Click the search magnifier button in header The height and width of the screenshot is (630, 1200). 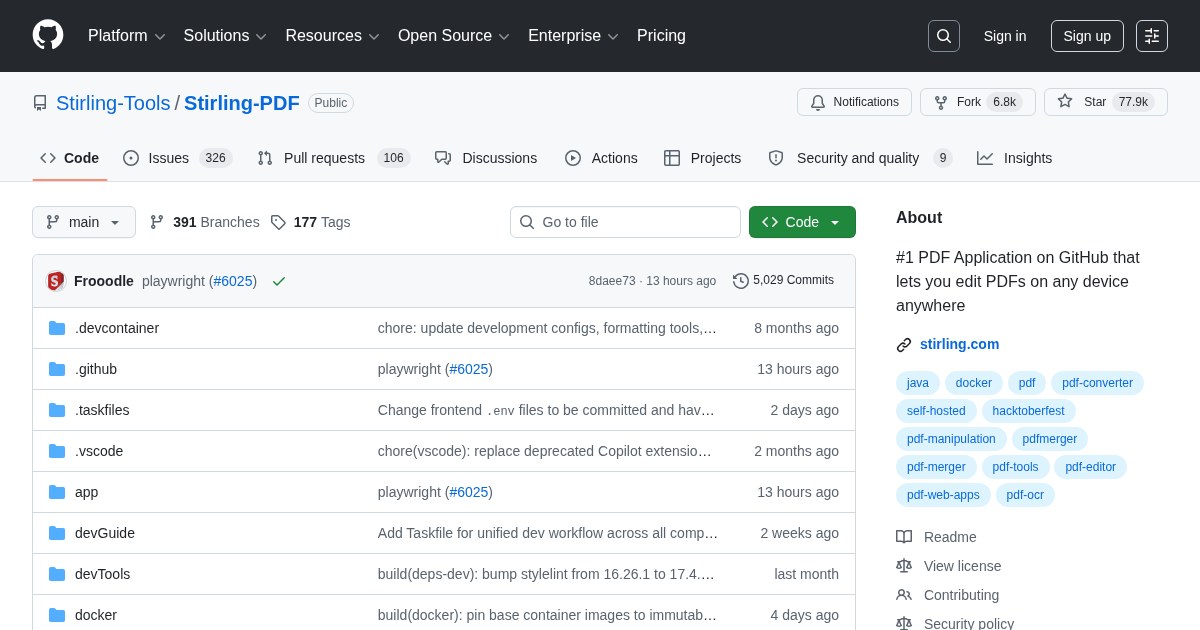point(944,36)
